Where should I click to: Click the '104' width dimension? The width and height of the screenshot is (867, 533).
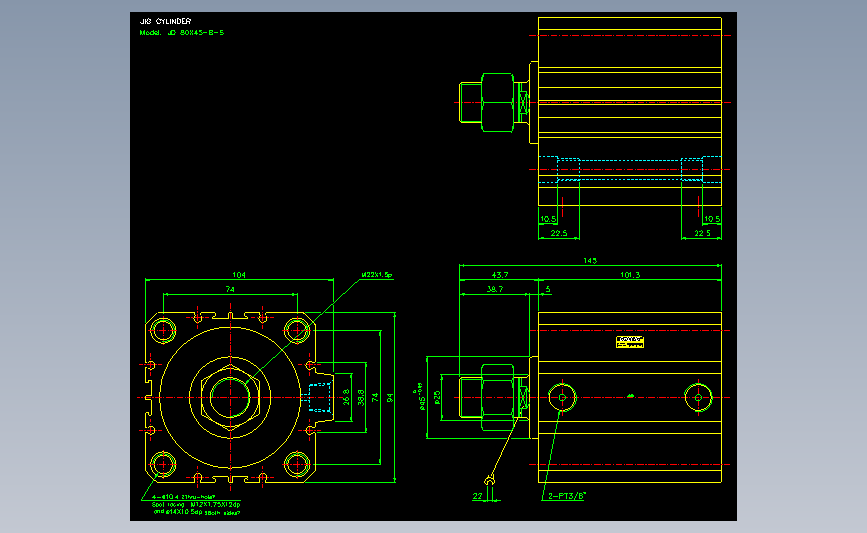239,275
